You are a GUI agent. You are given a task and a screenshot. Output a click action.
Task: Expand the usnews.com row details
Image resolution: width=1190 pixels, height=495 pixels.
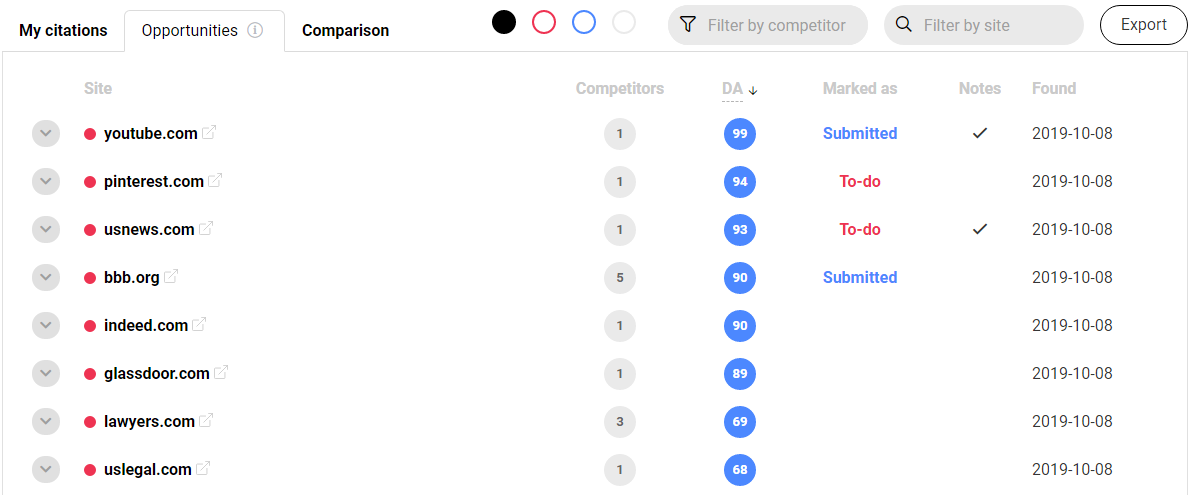tap(46, 229)
